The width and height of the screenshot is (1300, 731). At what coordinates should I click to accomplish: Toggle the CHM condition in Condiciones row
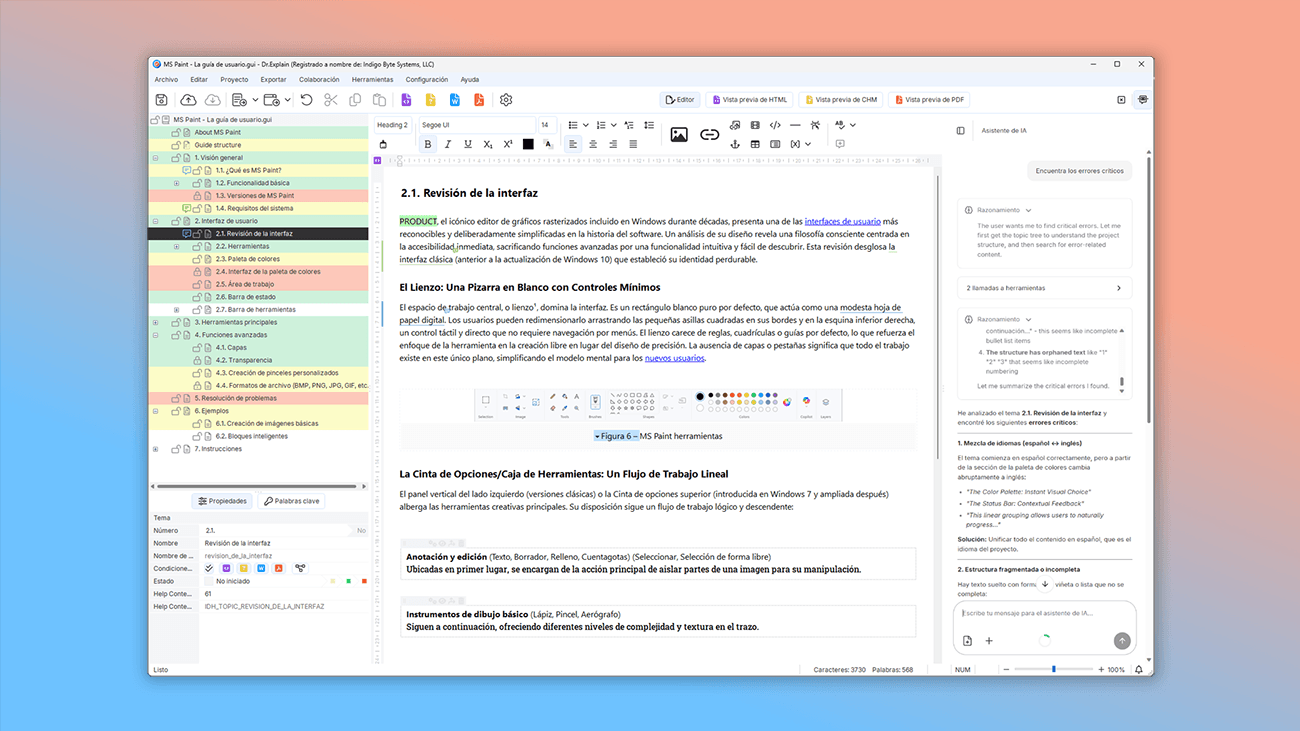[243, 568]
